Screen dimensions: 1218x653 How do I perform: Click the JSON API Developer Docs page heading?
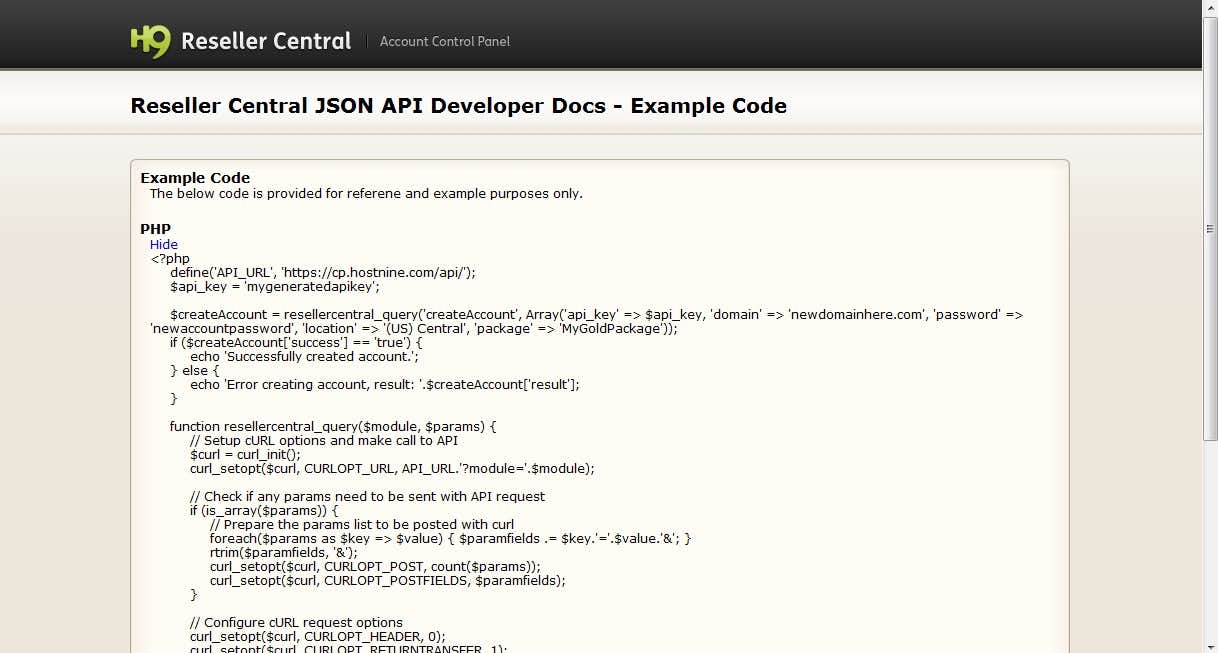(458, 106)
